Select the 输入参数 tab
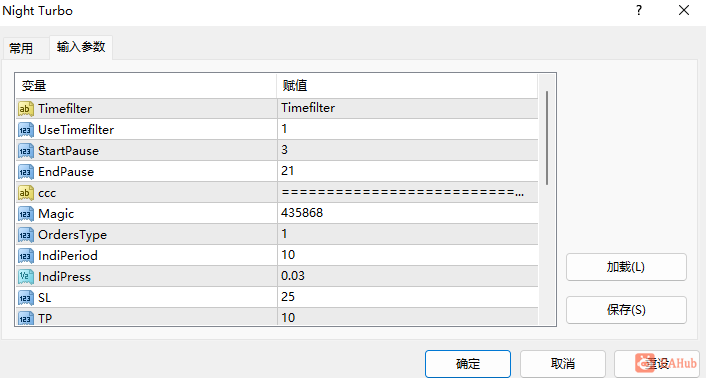The image size is (706, 378). pos(81,47)
